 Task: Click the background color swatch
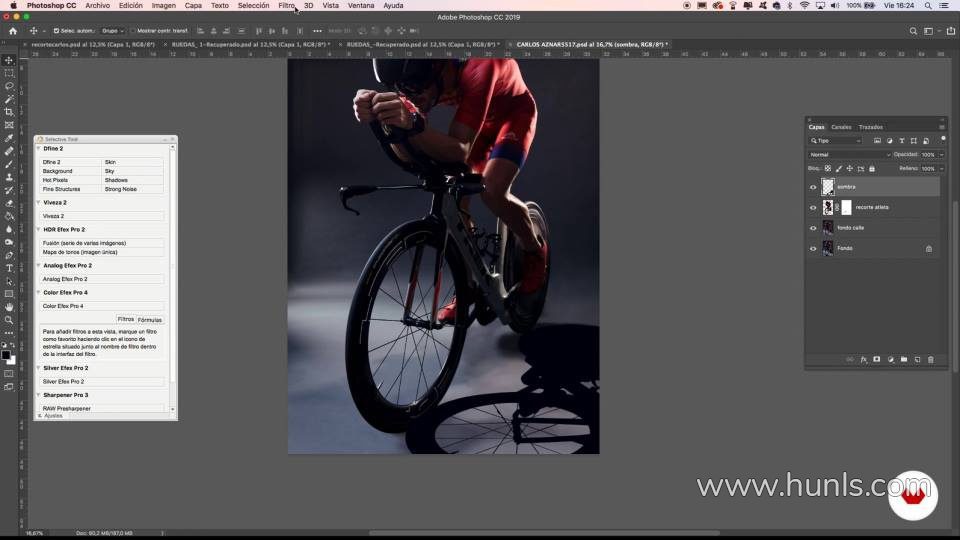[13, 362]
